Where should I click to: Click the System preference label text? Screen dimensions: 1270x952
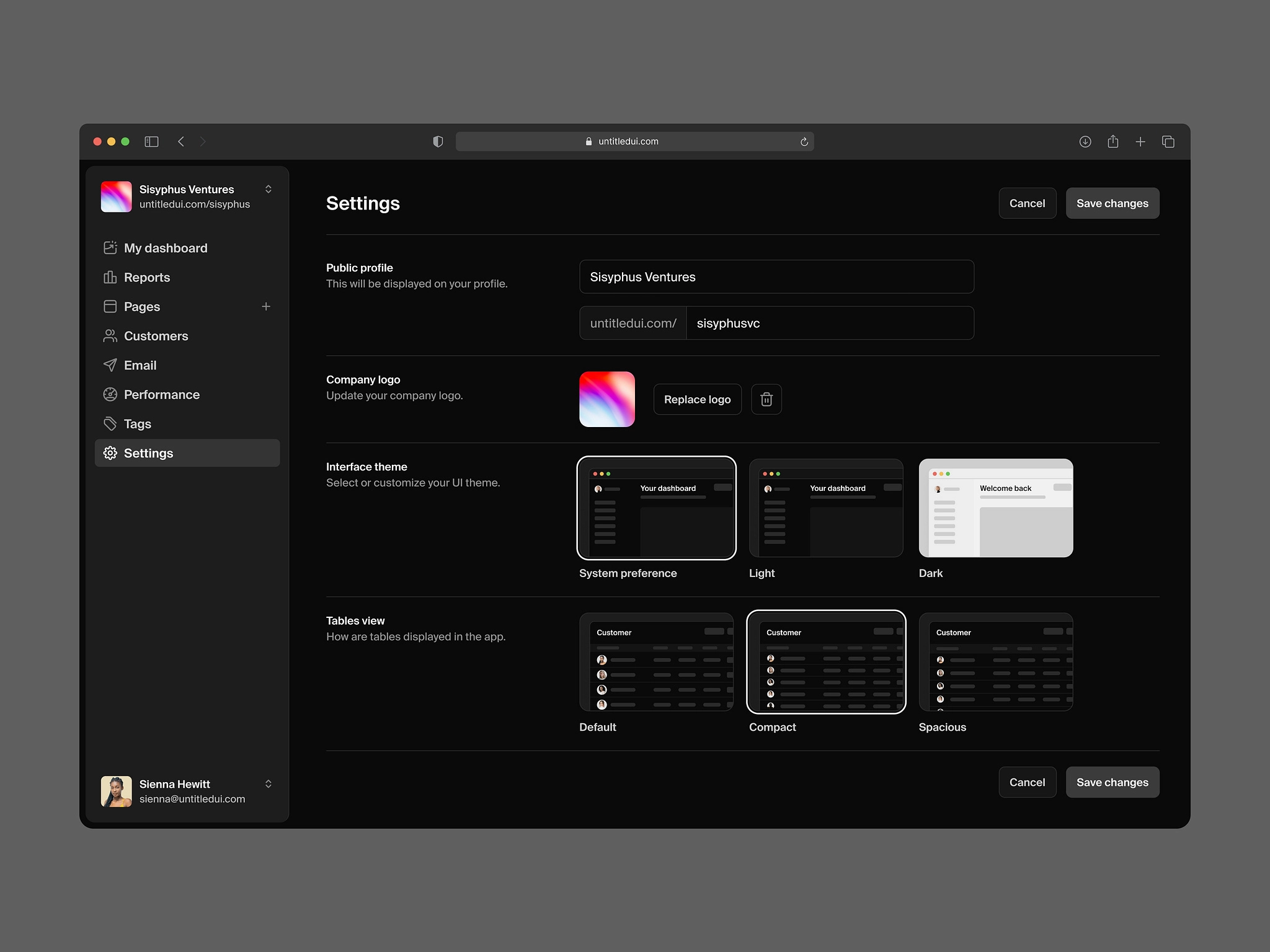pyautogui.click(x=628, y=573)
